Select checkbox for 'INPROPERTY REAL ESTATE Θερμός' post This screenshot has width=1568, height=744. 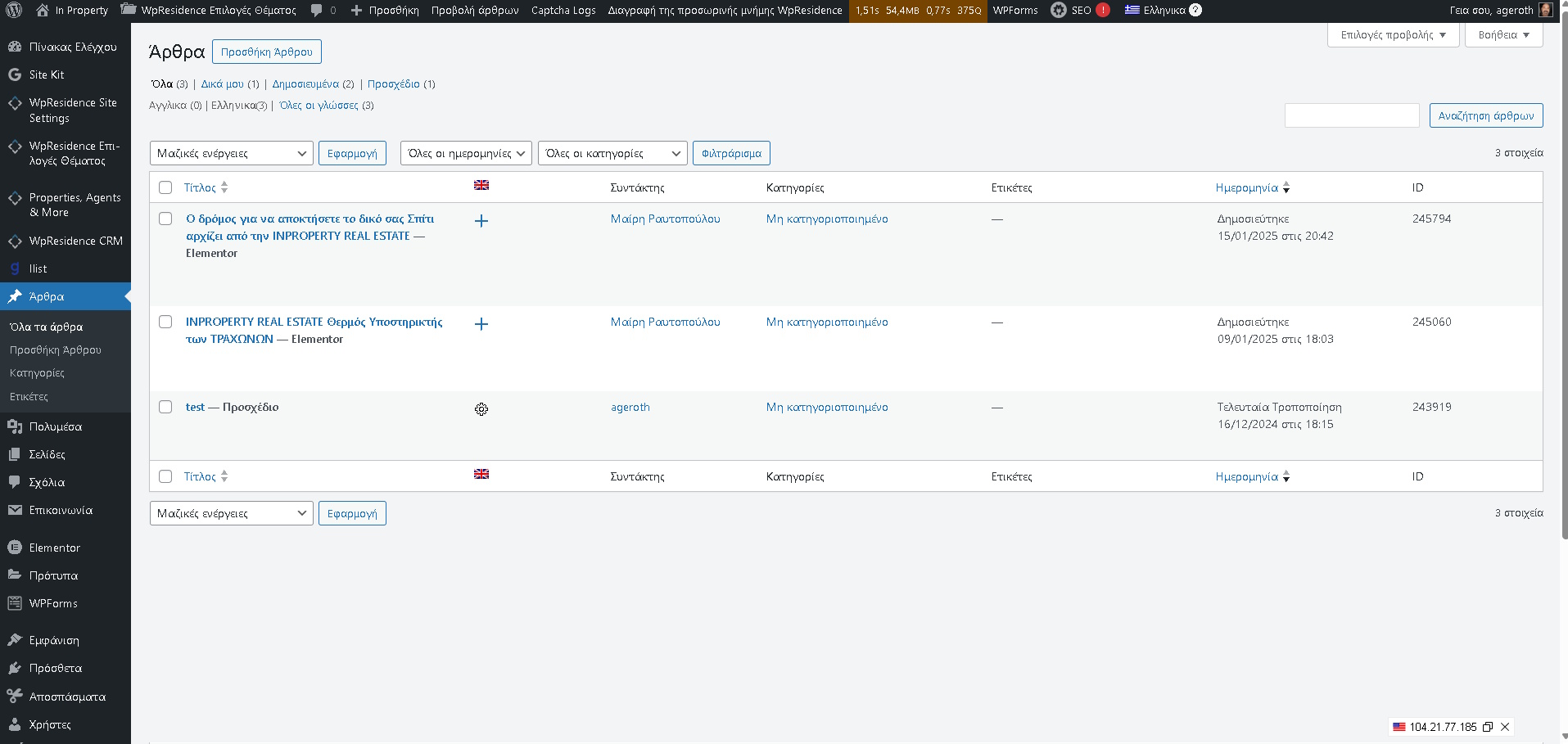pyautogui.click(x=165, y=322)
